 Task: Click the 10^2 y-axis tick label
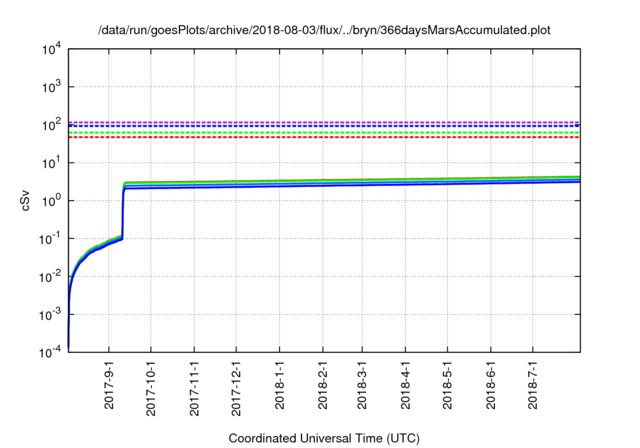coord(52,124)
